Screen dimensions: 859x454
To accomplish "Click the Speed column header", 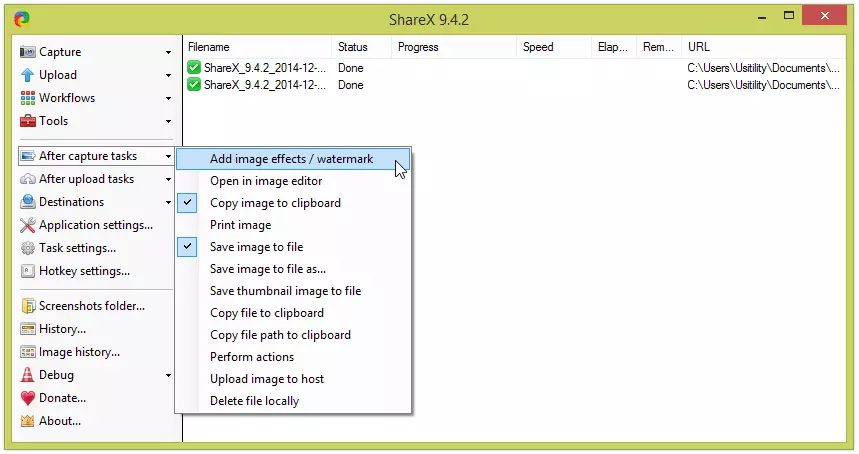I will pos(554,47).
